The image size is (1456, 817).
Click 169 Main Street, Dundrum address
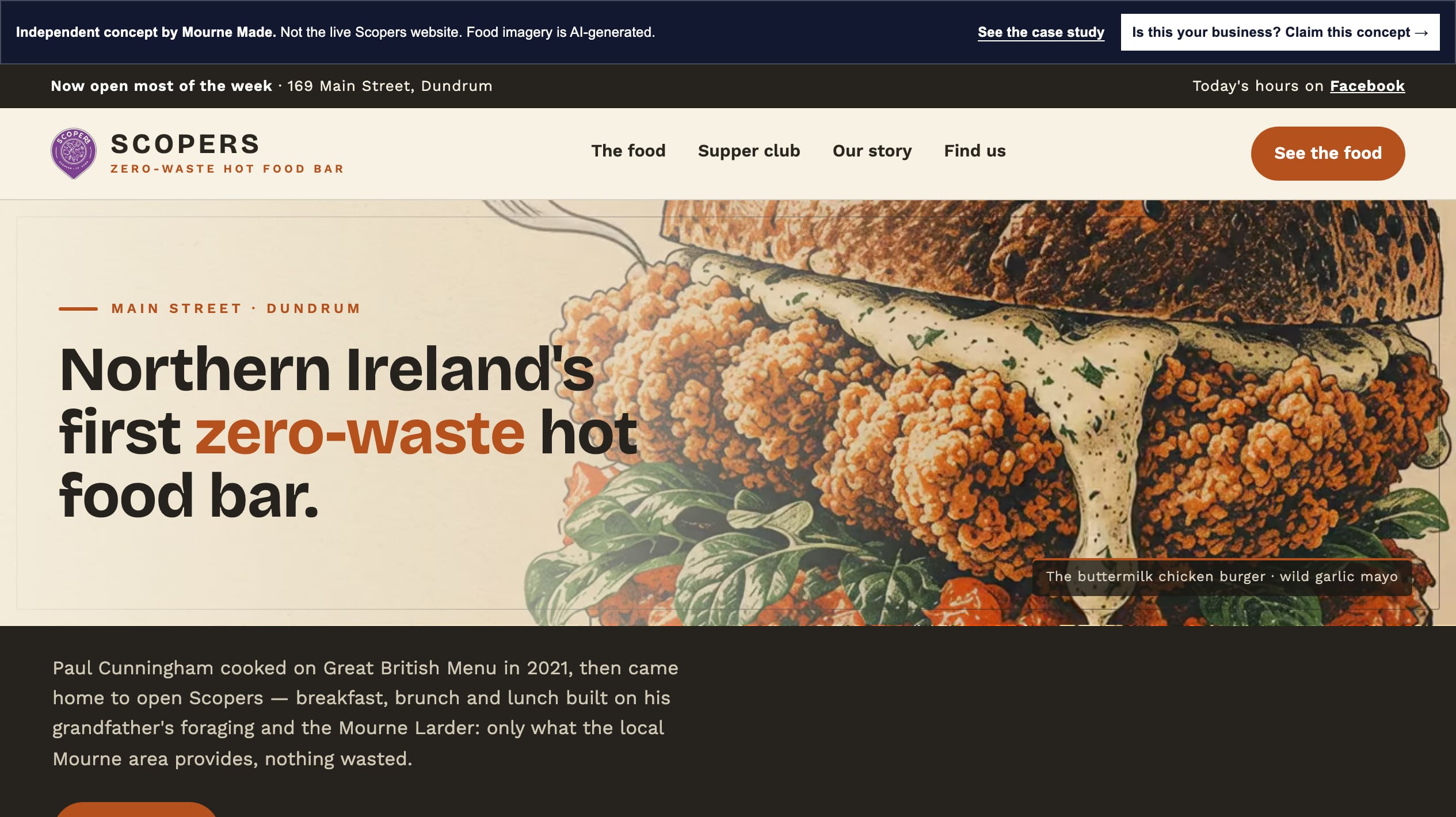click(x=390, y=86)
